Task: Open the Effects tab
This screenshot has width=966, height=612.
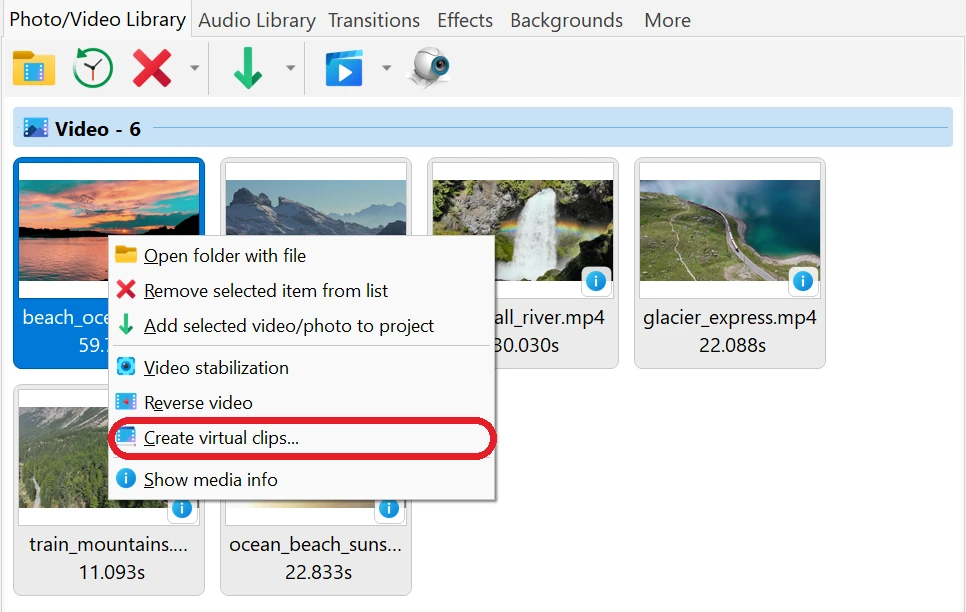Action: point(465,20)
